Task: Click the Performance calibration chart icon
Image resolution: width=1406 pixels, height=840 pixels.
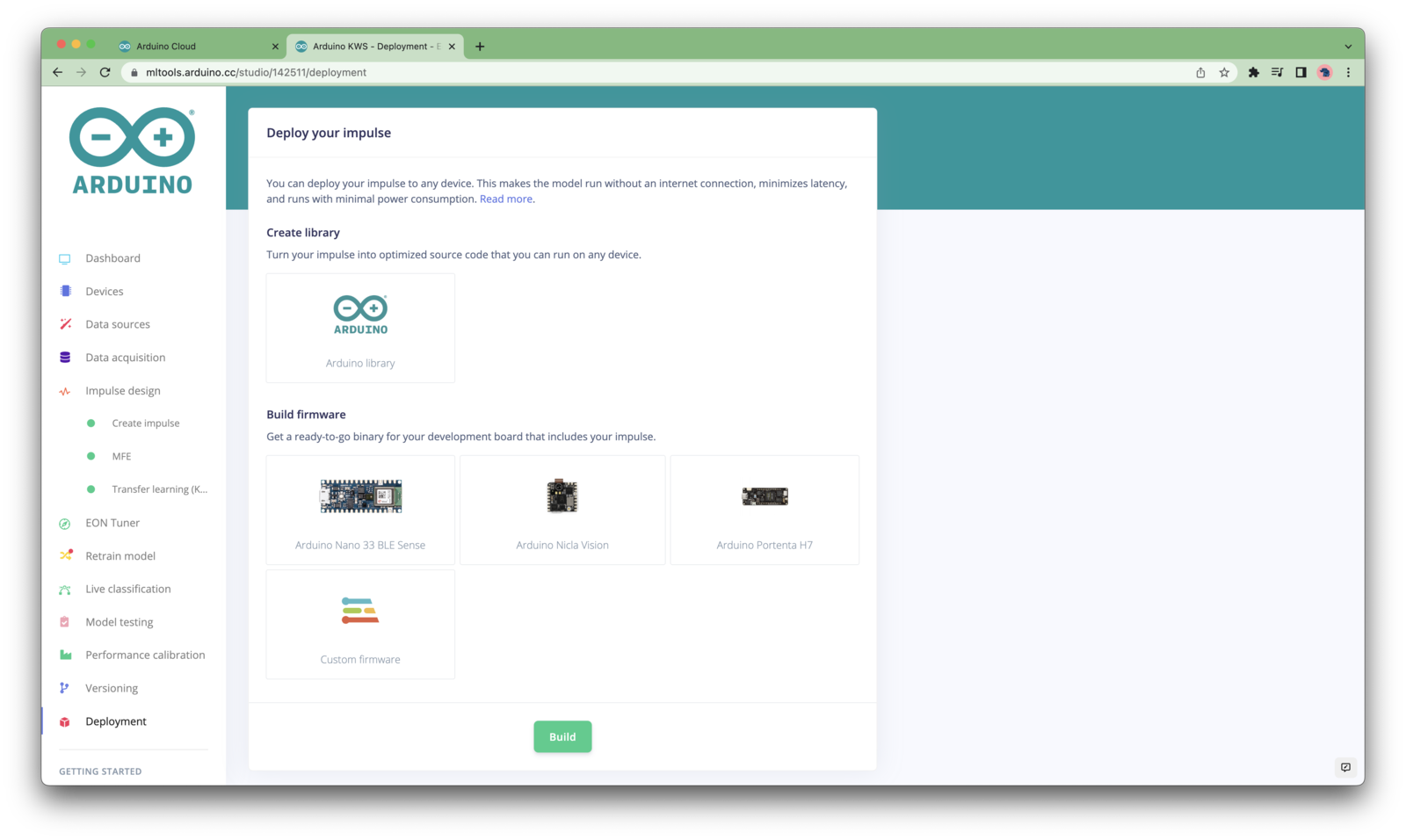Action: coord(65,655)
